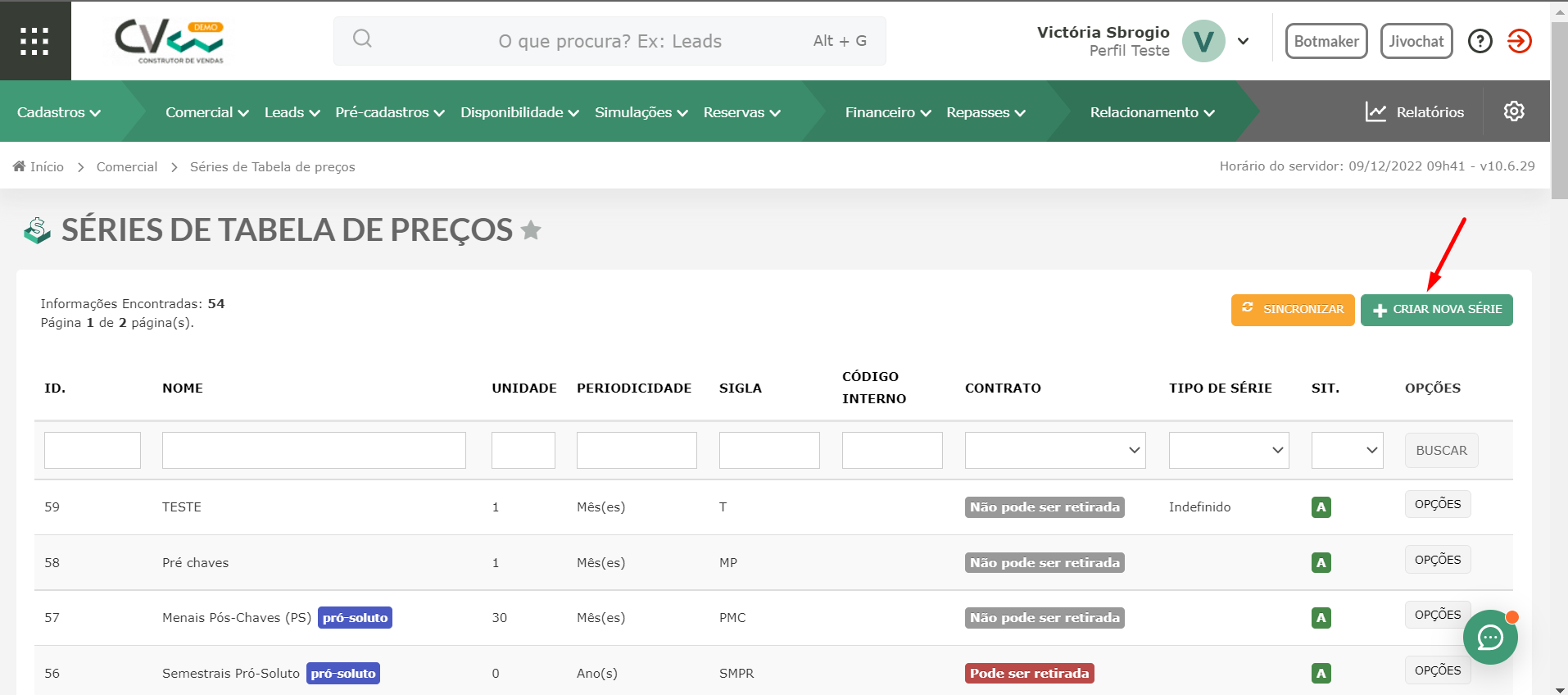The image size is (1568, 695).
Task: Click the Unidade filter input
Action: (523, 450)
